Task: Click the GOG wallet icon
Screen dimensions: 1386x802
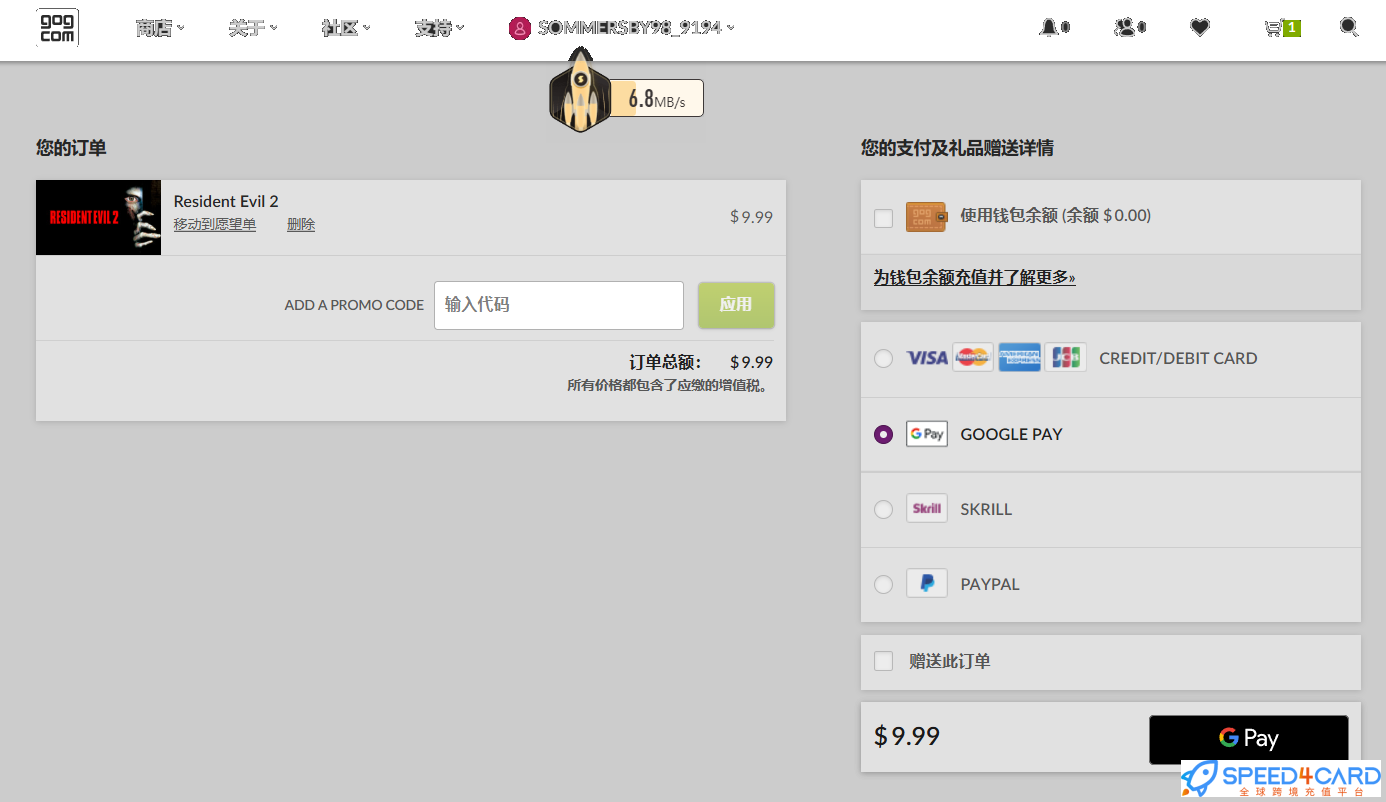Action: 926,217
